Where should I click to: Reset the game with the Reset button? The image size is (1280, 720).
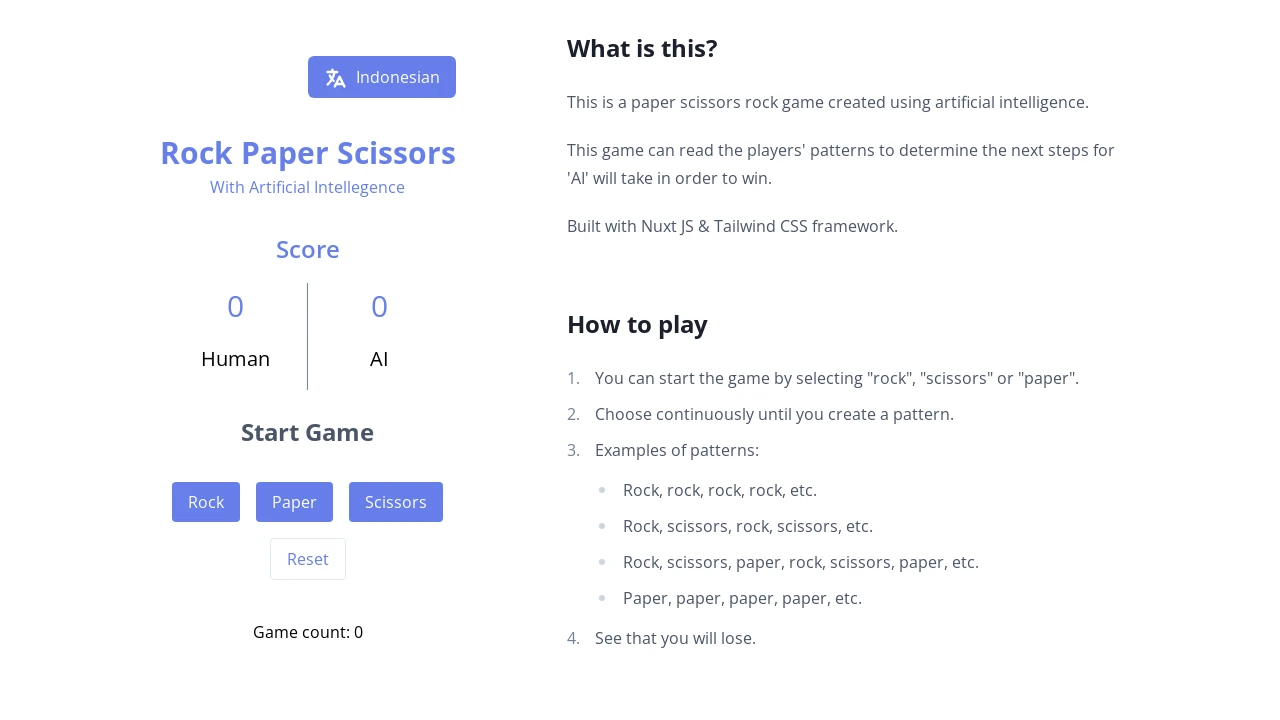coord(308,559)
